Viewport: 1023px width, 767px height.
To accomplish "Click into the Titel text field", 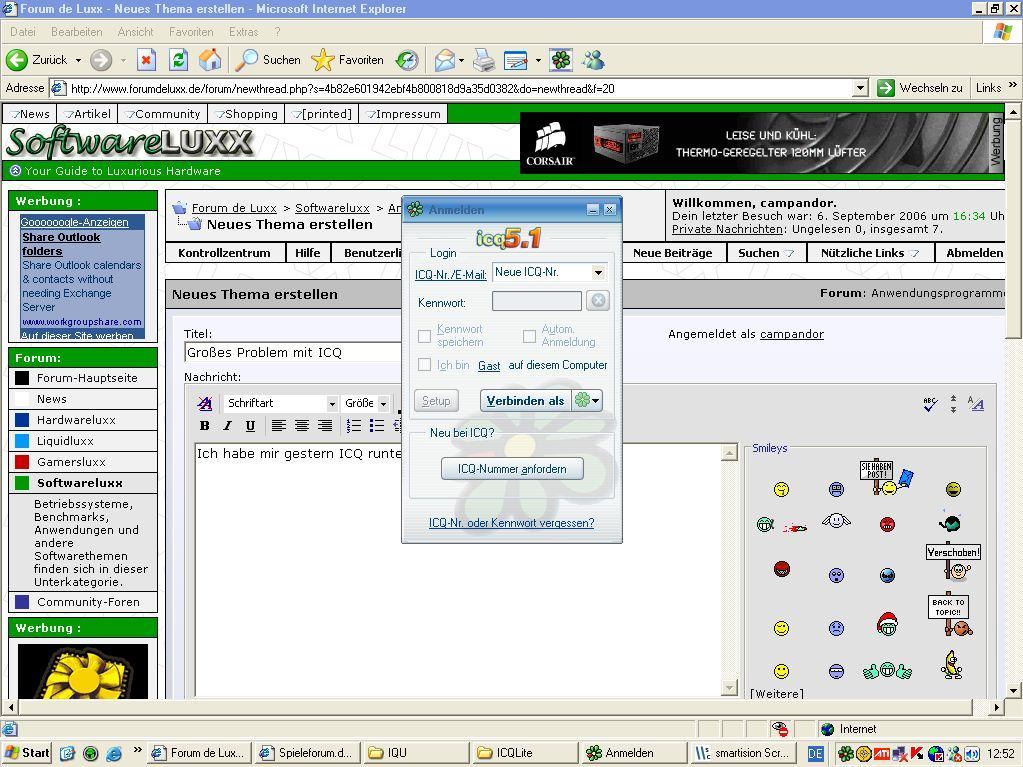I will (293, 352).
